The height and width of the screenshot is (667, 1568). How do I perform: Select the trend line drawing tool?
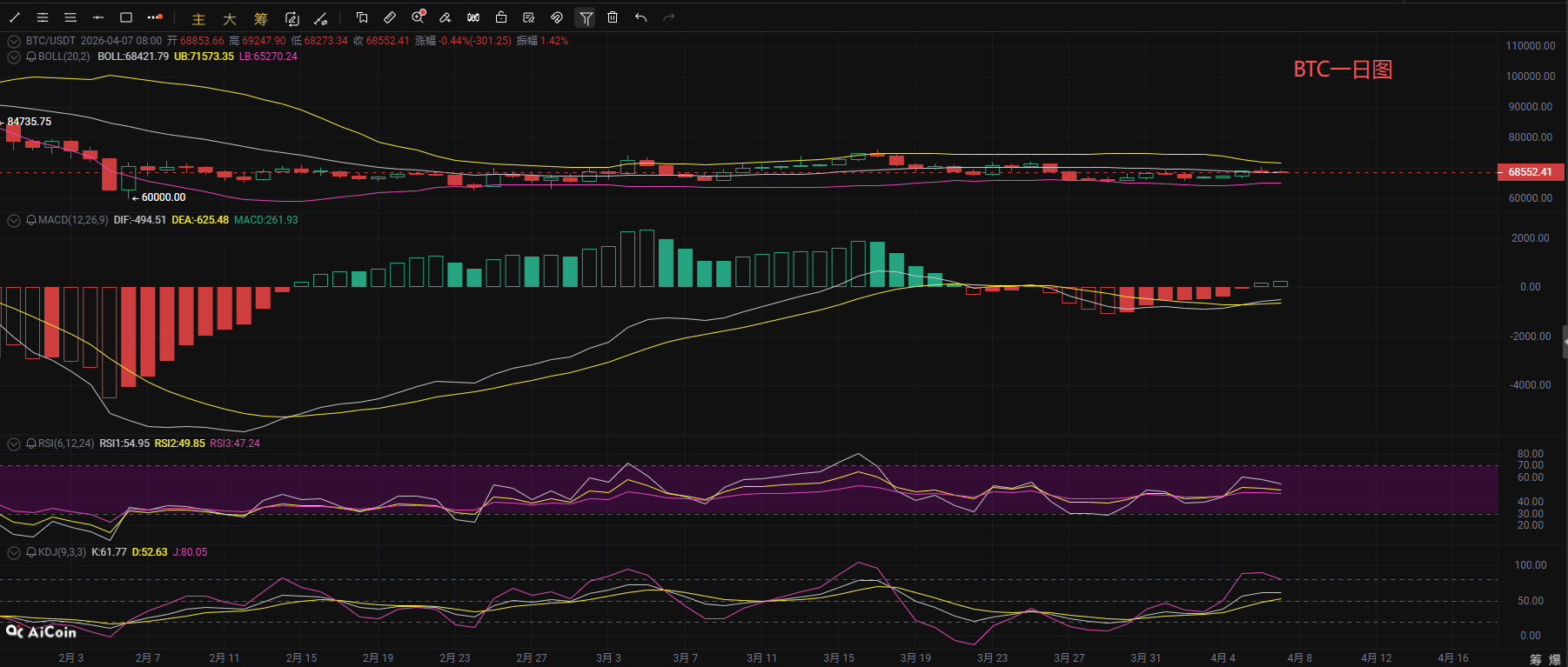[x=15, y=17]
